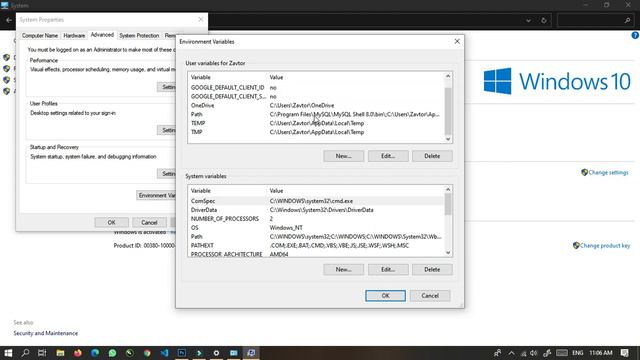This screenshot has width=640, height=360.
Task: Click New under User variables
Action: tap(343, 156)
